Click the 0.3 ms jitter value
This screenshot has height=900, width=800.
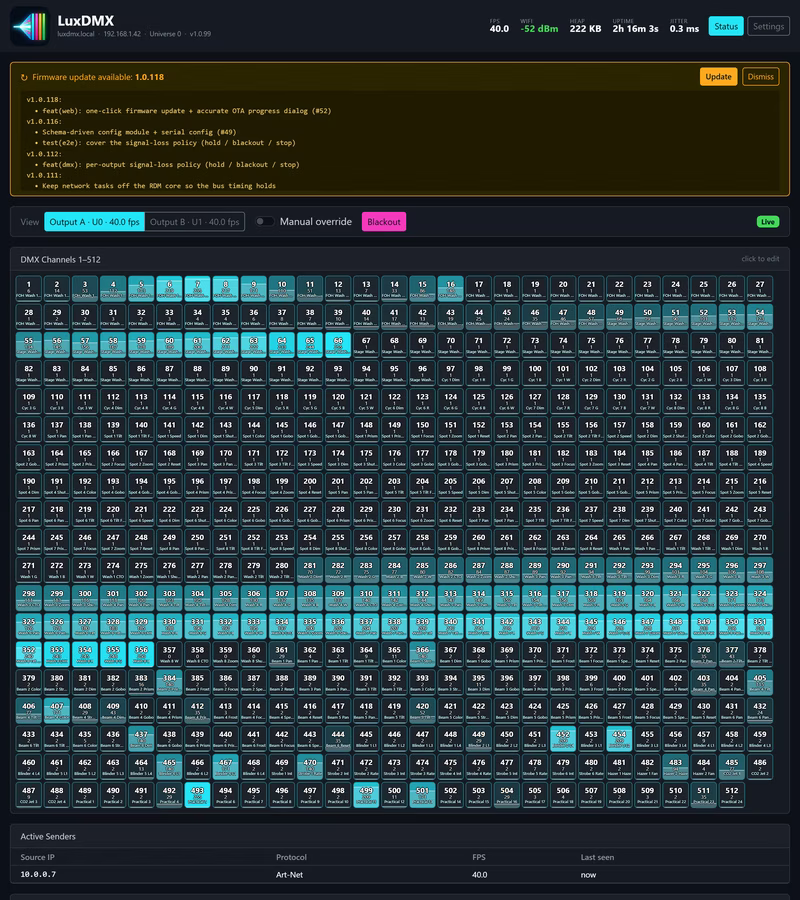684,29
